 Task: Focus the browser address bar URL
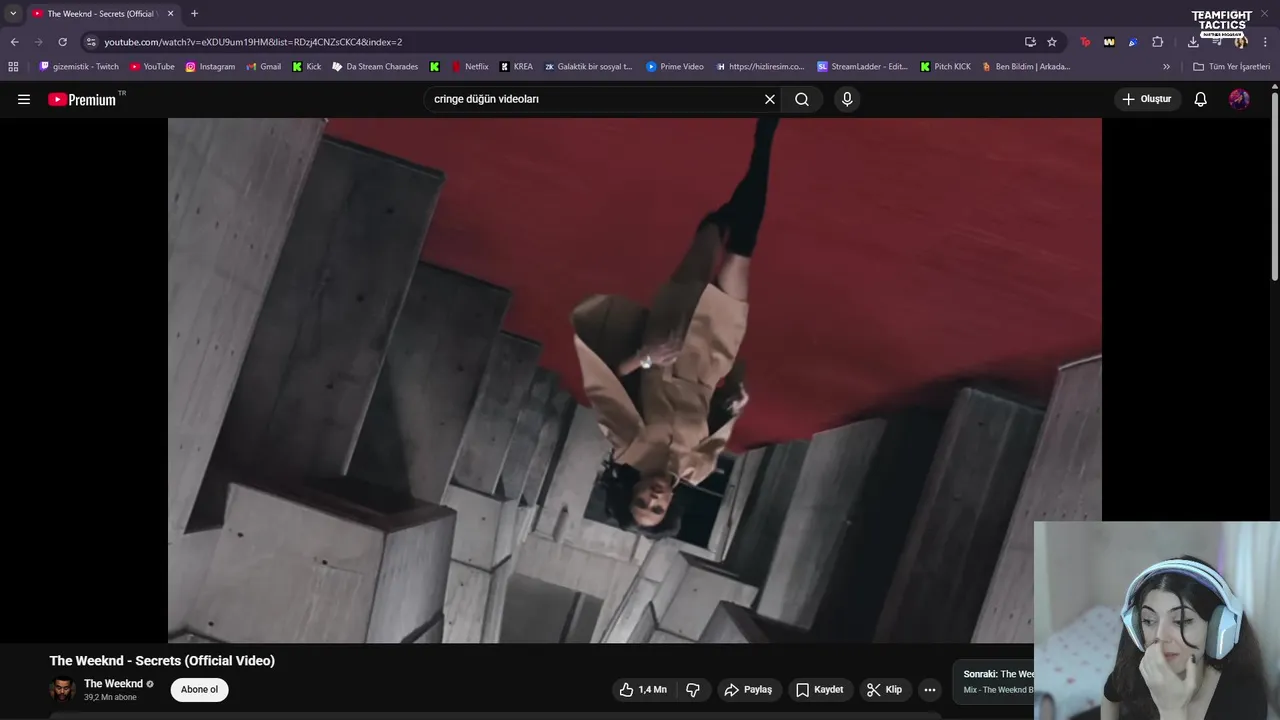[253, 42]
